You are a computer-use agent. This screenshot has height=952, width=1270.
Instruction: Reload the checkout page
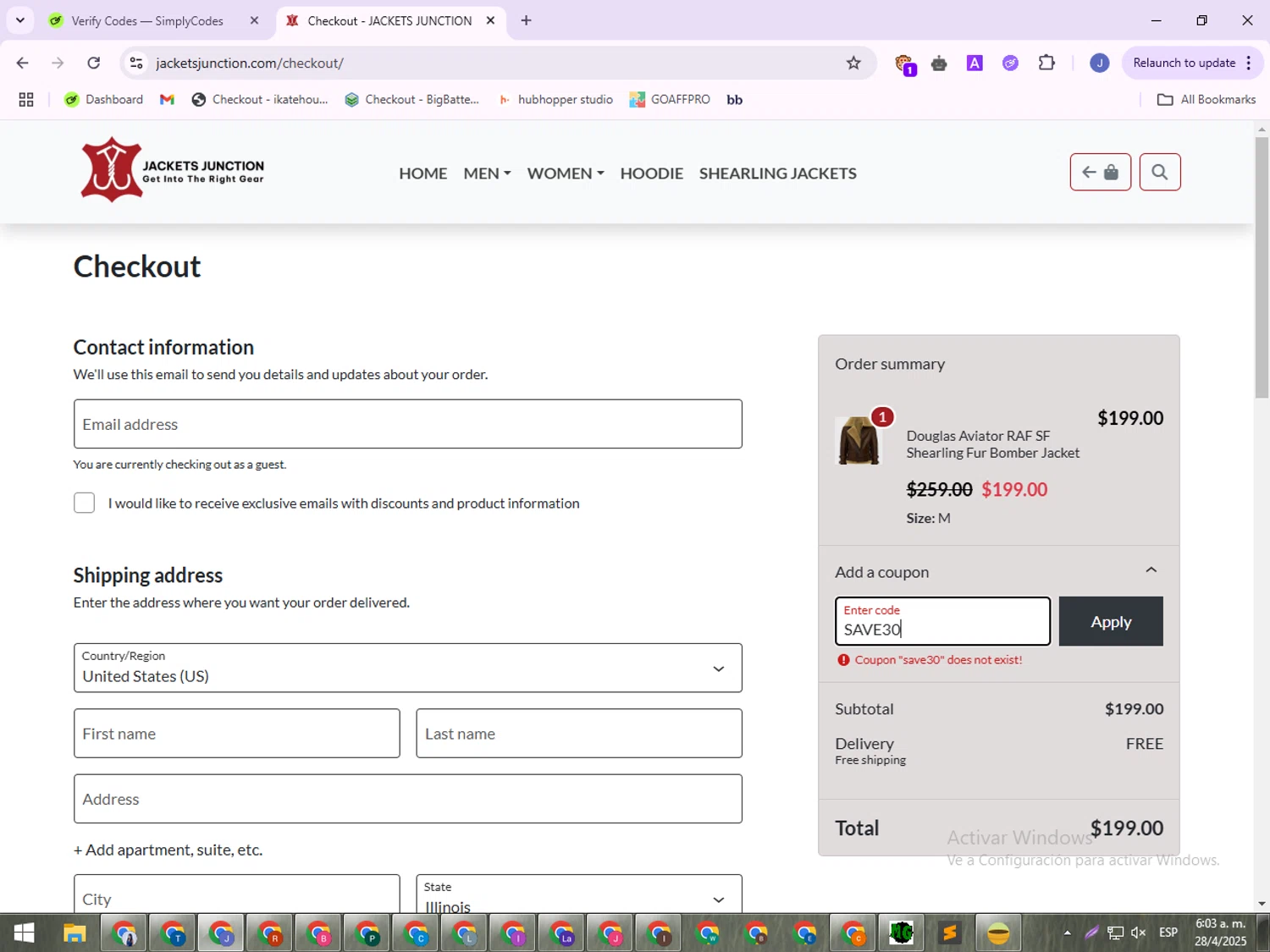(x=94, y=63)
